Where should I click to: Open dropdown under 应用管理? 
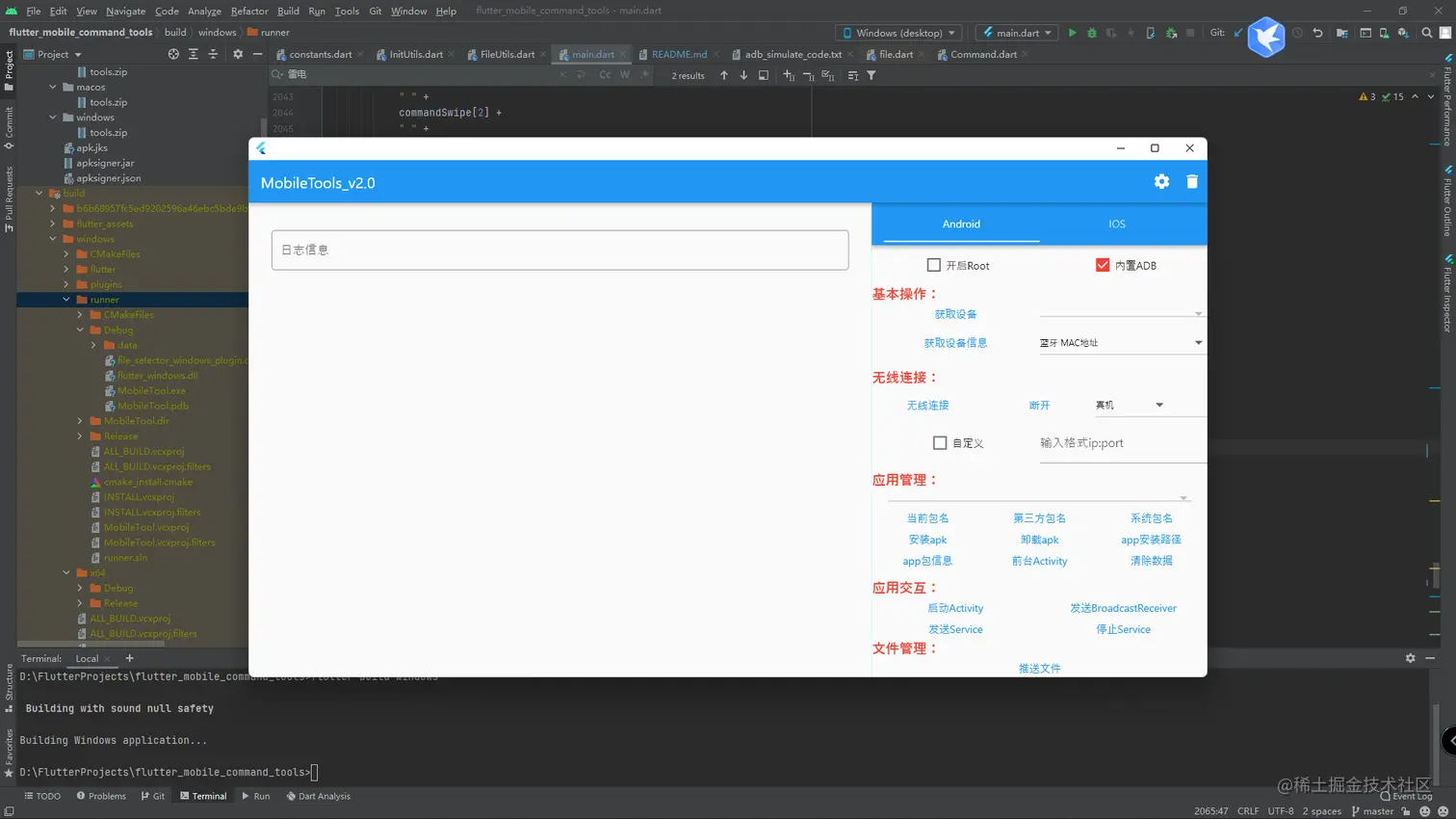coord(1038,497)
